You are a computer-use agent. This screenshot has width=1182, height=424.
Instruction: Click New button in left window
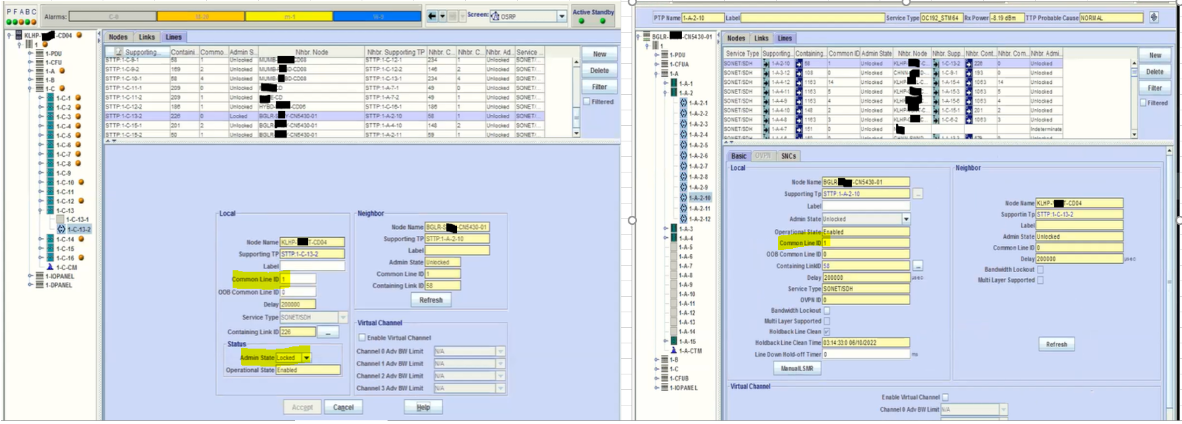click(599, 54)
